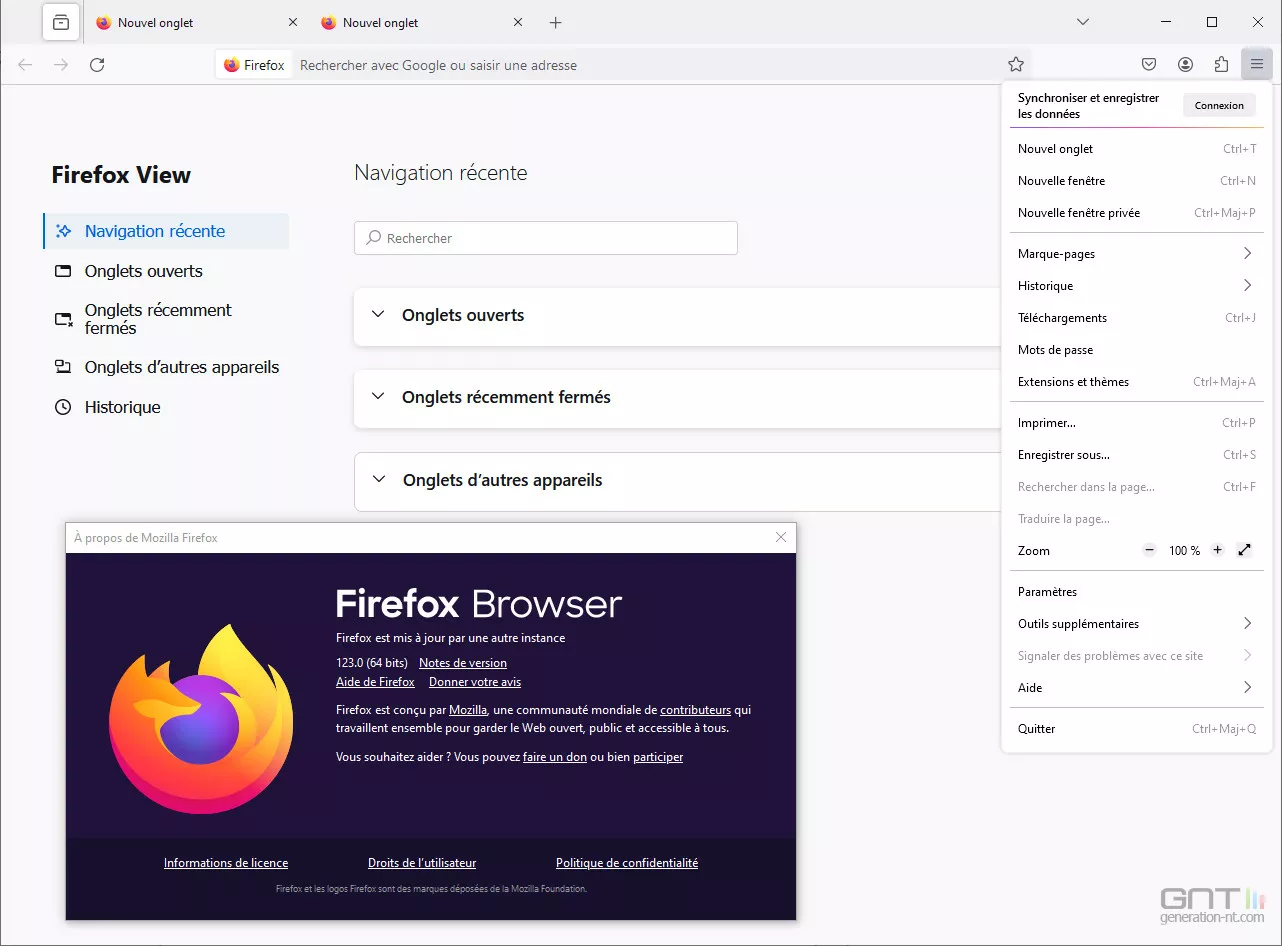The image size is (1282, 946).
Task: Switch to the first Nouvel onglet tab
Action: pyautogui.click(x=196, y=22)
